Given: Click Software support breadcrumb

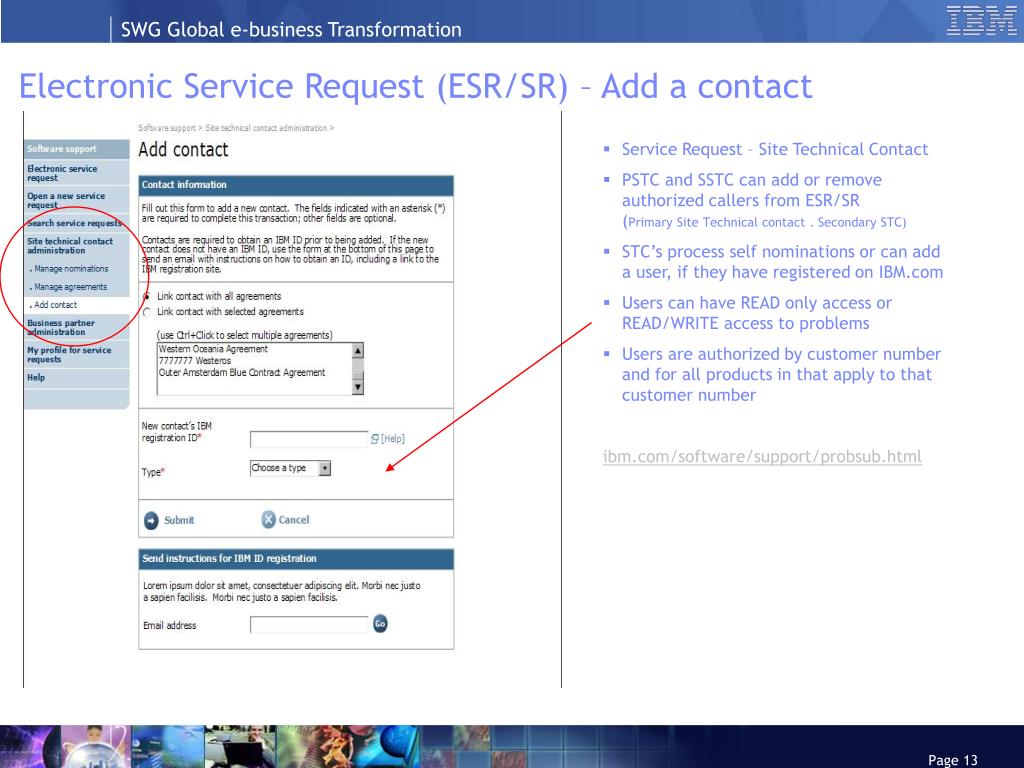Looking at the screenshot, I should (167, 128).
